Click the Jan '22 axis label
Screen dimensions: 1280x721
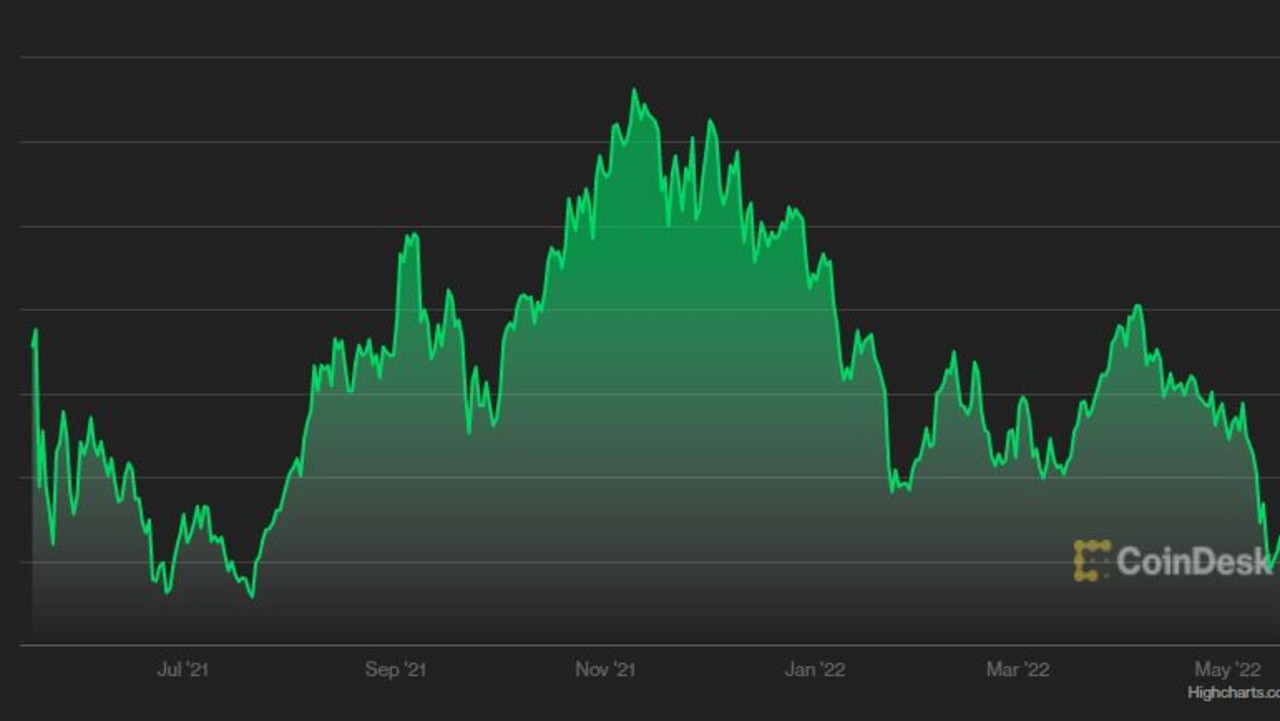[x=815, y=669]
